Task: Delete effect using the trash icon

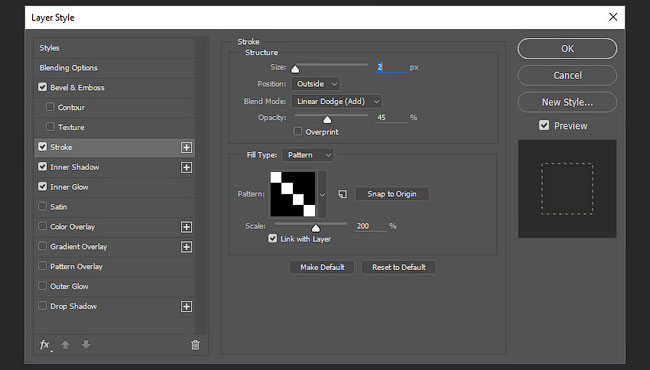Action: click(195, 345)
